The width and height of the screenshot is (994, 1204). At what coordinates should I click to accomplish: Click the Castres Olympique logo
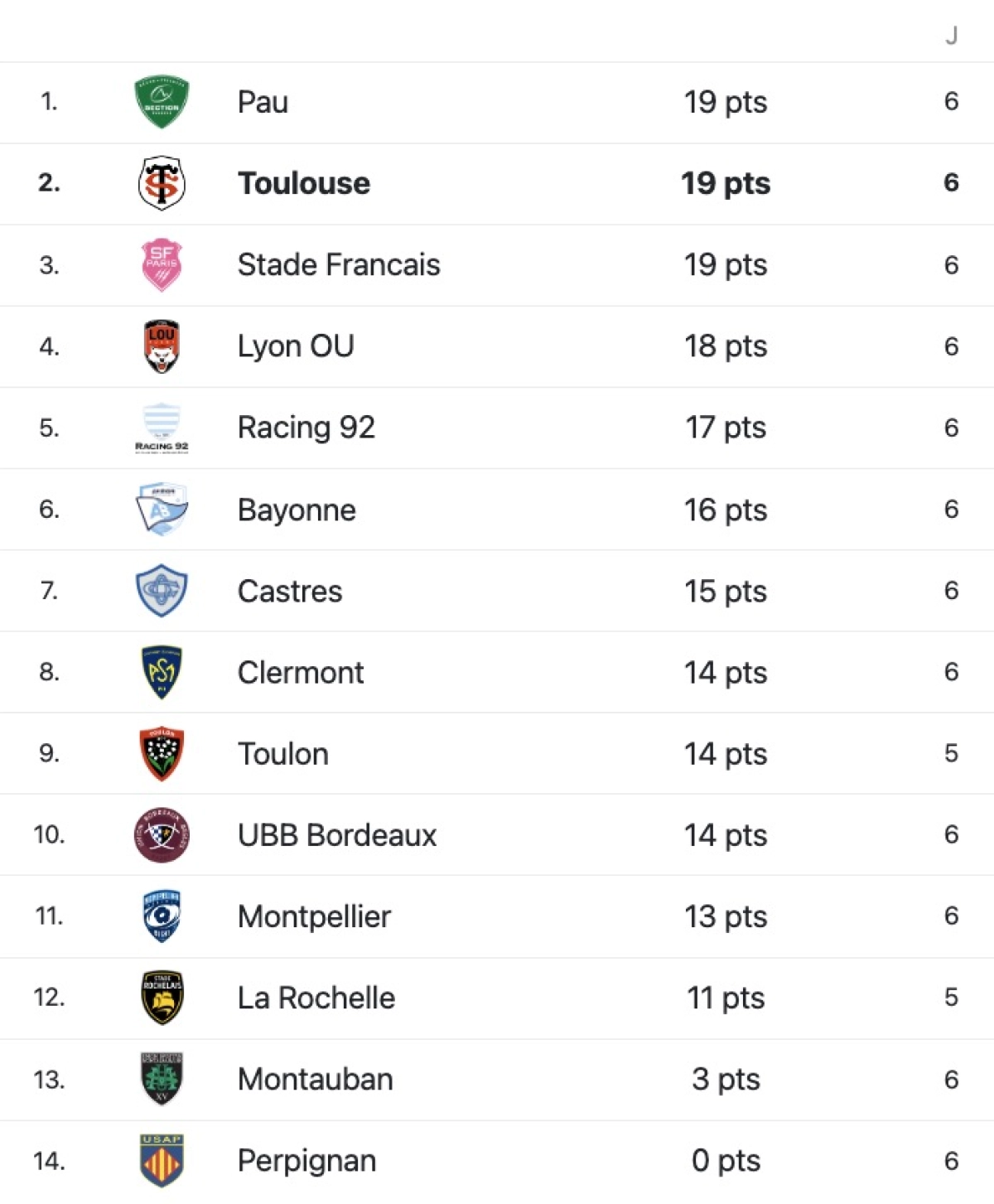pos(162,590)
